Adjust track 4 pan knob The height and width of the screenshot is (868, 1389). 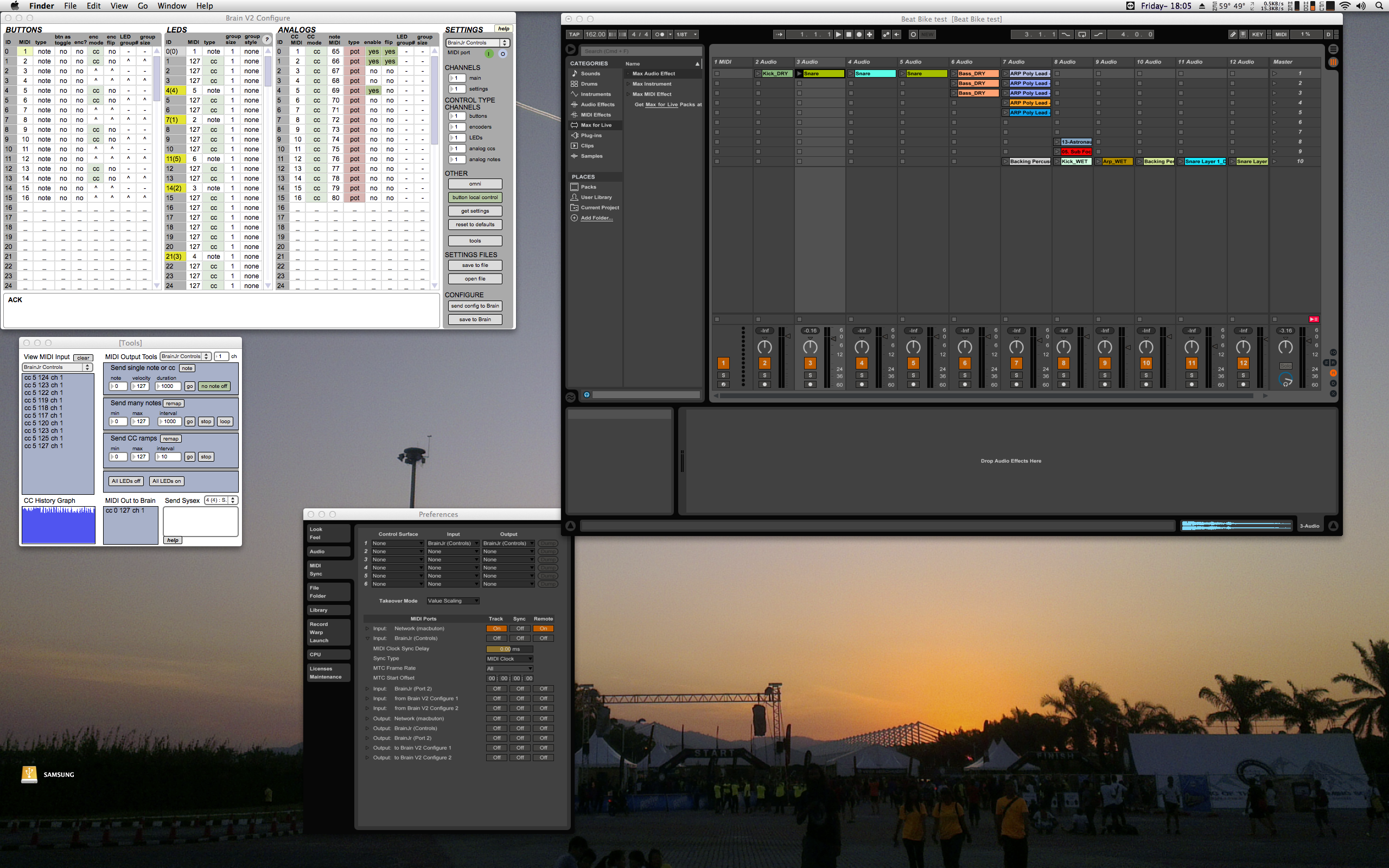point(862,347)
